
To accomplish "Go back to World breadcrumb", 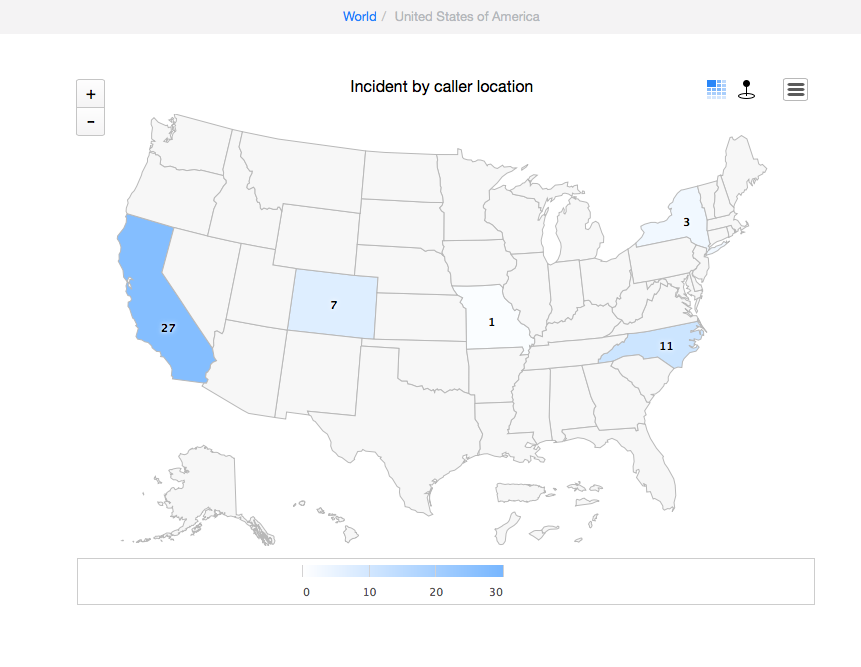I will point(360,16).
